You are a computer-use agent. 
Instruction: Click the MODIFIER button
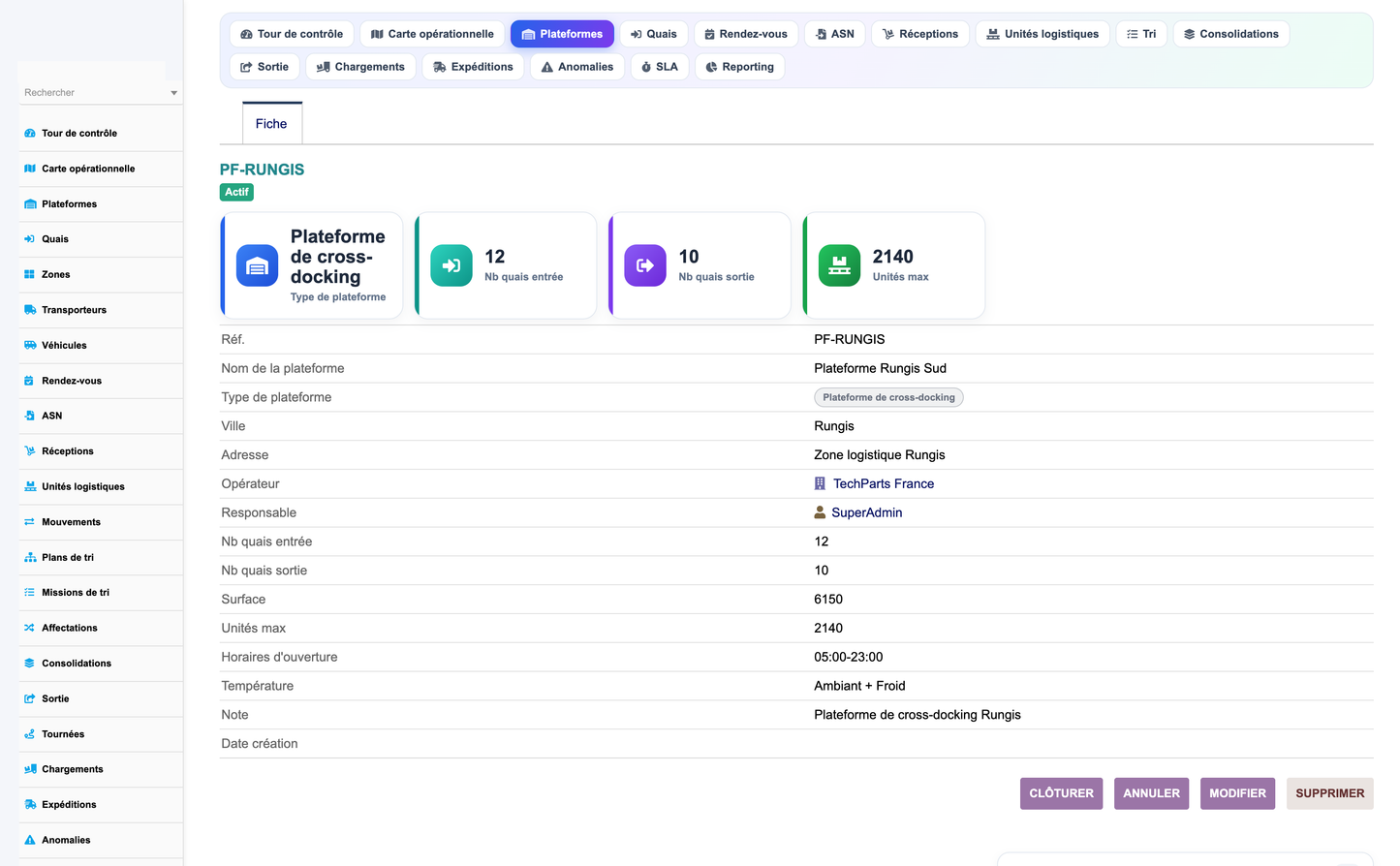pyautogui.click(x=1237, y=793)
